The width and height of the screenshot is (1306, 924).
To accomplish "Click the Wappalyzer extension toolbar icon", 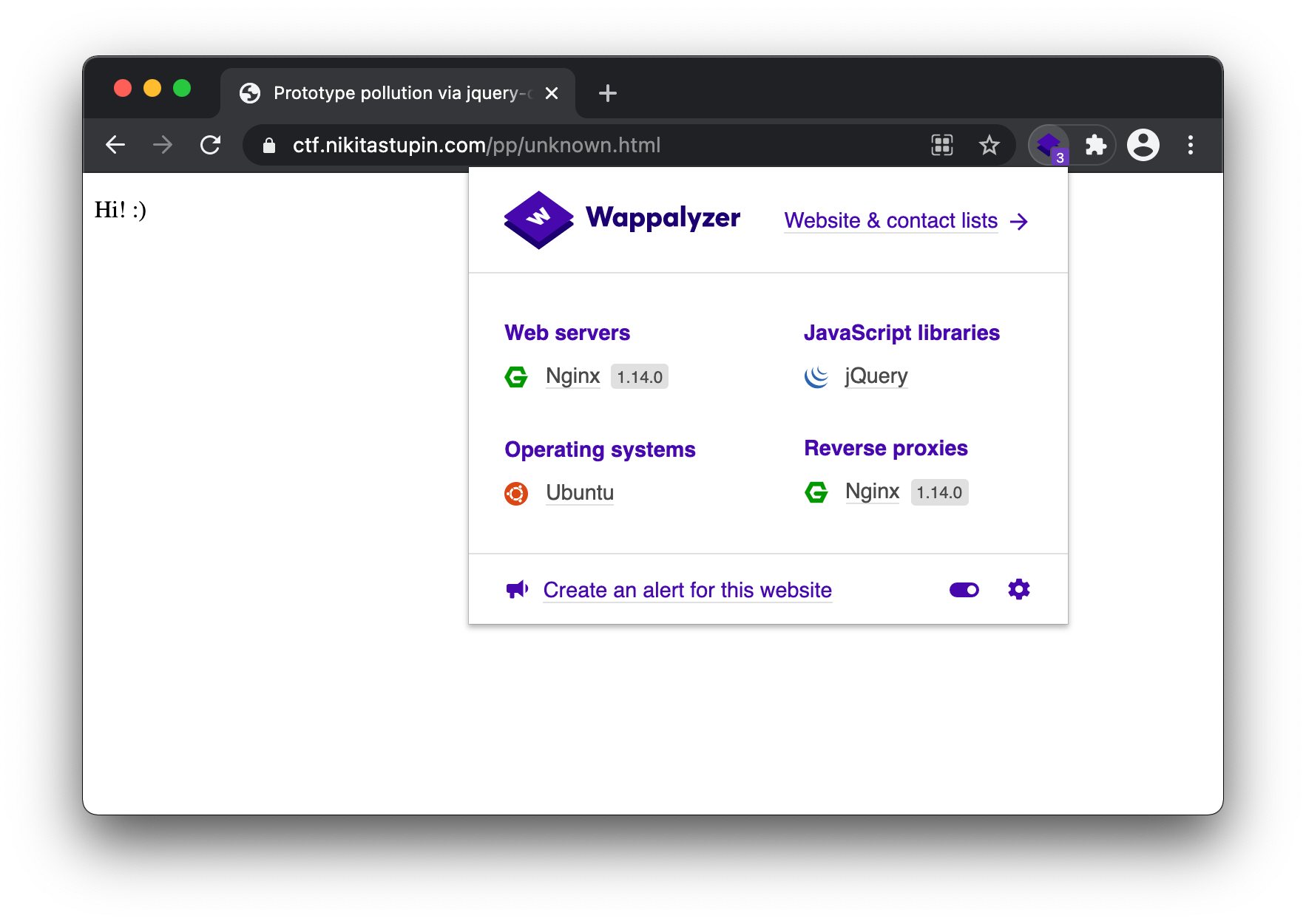I will [1049, 145].
